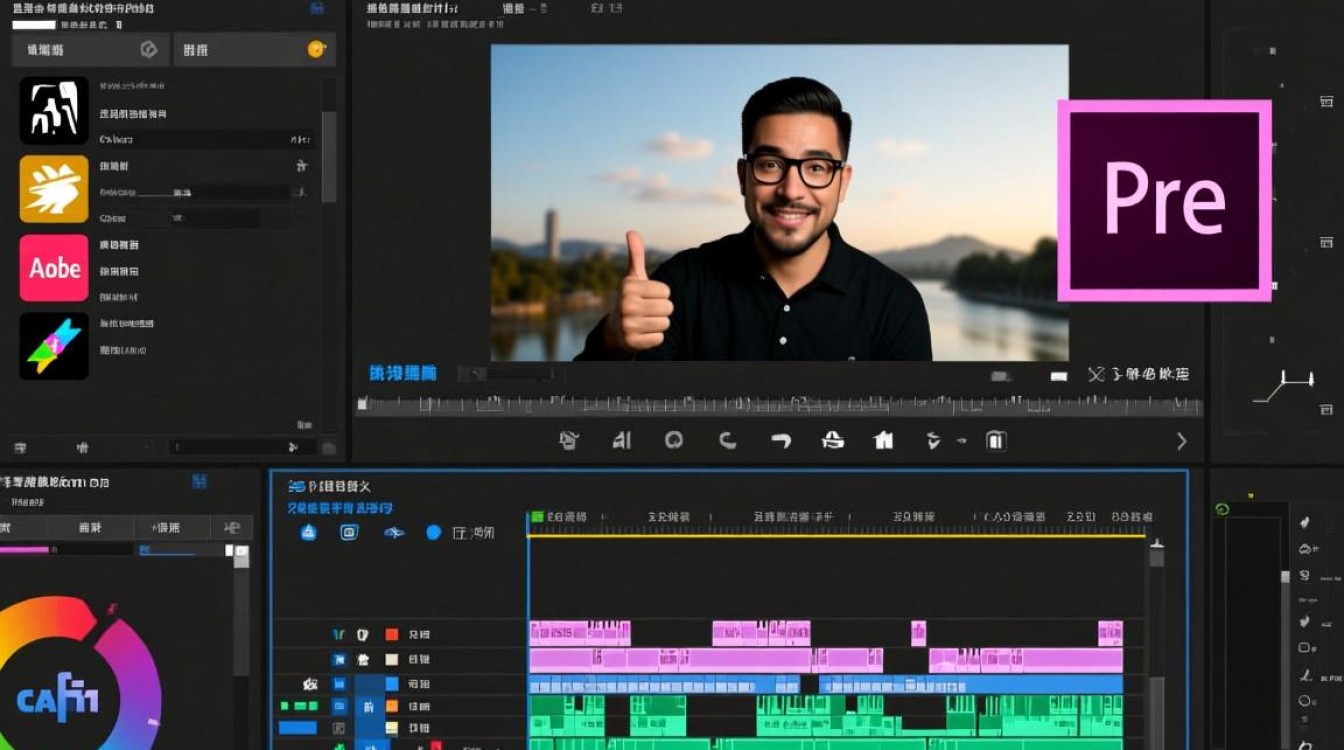Select the first pink clip on the top track
This screenshot has width=1344, height=750.
tap(580, 633)
